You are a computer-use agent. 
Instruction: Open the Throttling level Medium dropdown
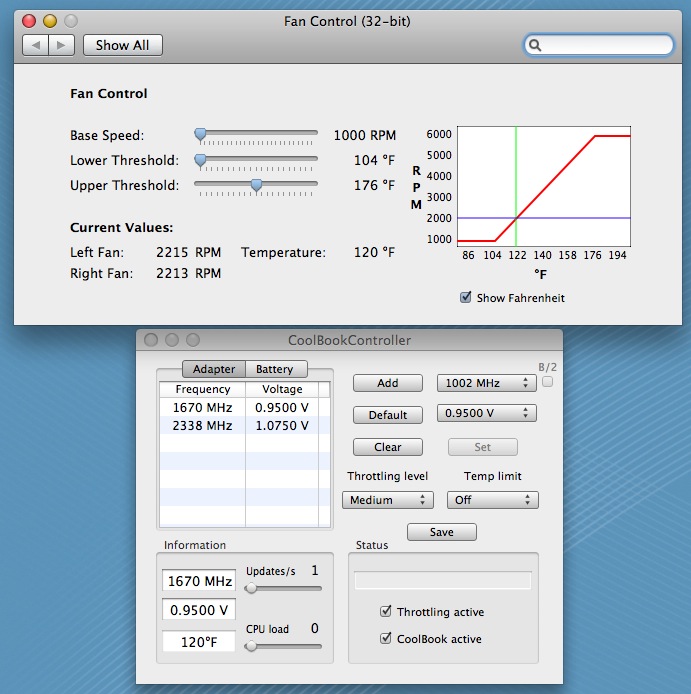(388, 500)
